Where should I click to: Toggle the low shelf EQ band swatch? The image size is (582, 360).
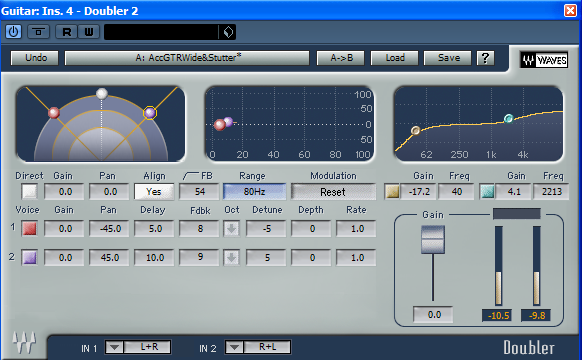click(x=392, y=192)
